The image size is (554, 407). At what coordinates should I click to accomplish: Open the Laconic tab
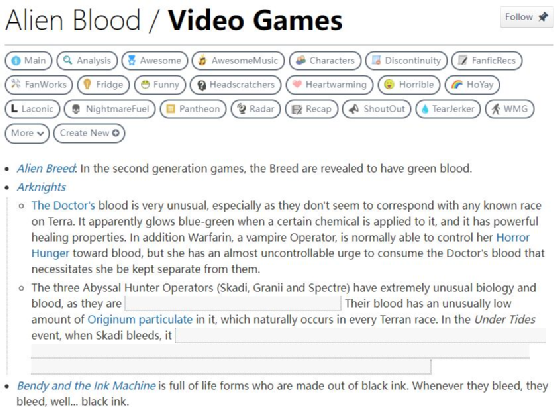32,109
